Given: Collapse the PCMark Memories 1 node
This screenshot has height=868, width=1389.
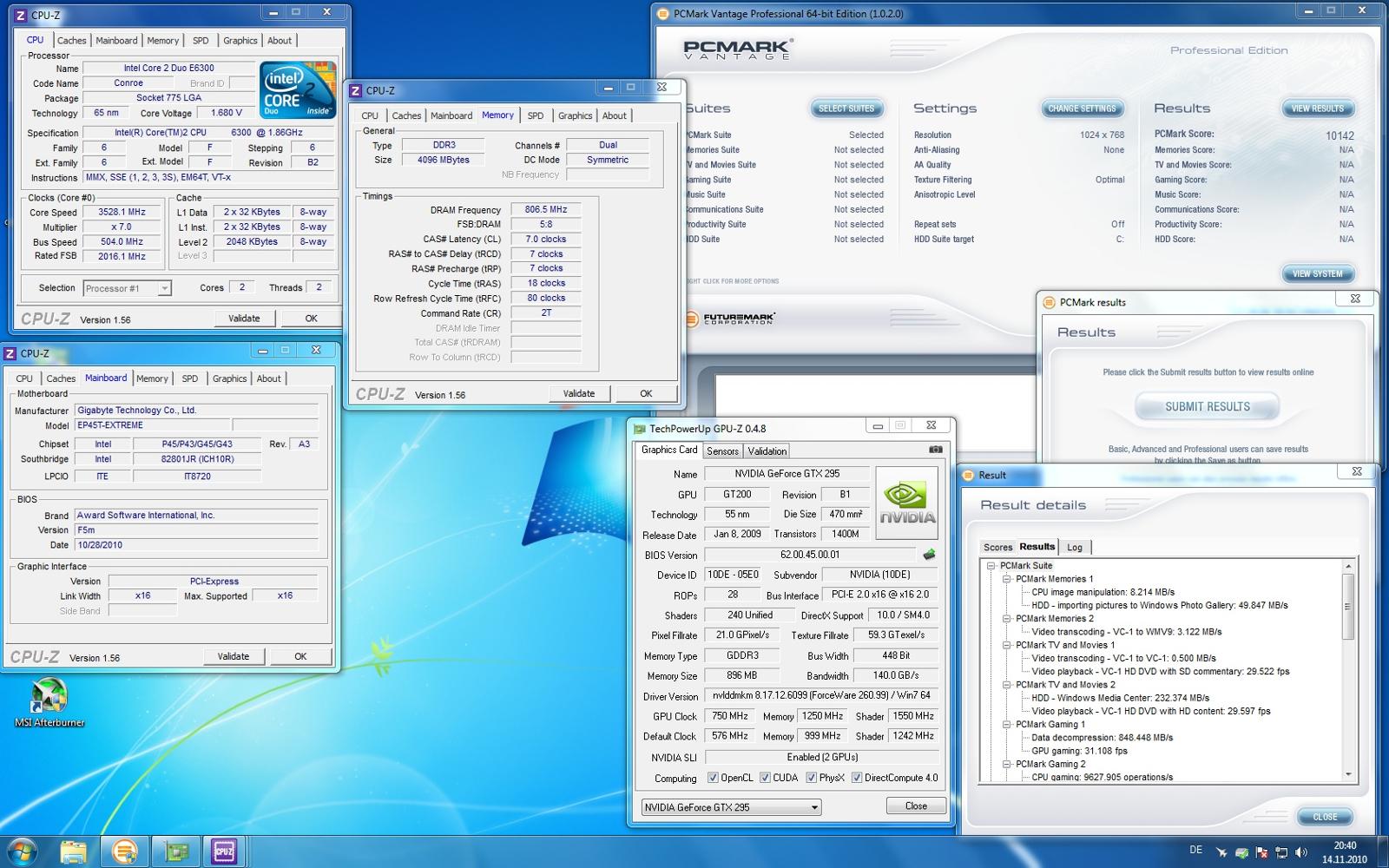Looking at the screenshot, I should 1006,579.
